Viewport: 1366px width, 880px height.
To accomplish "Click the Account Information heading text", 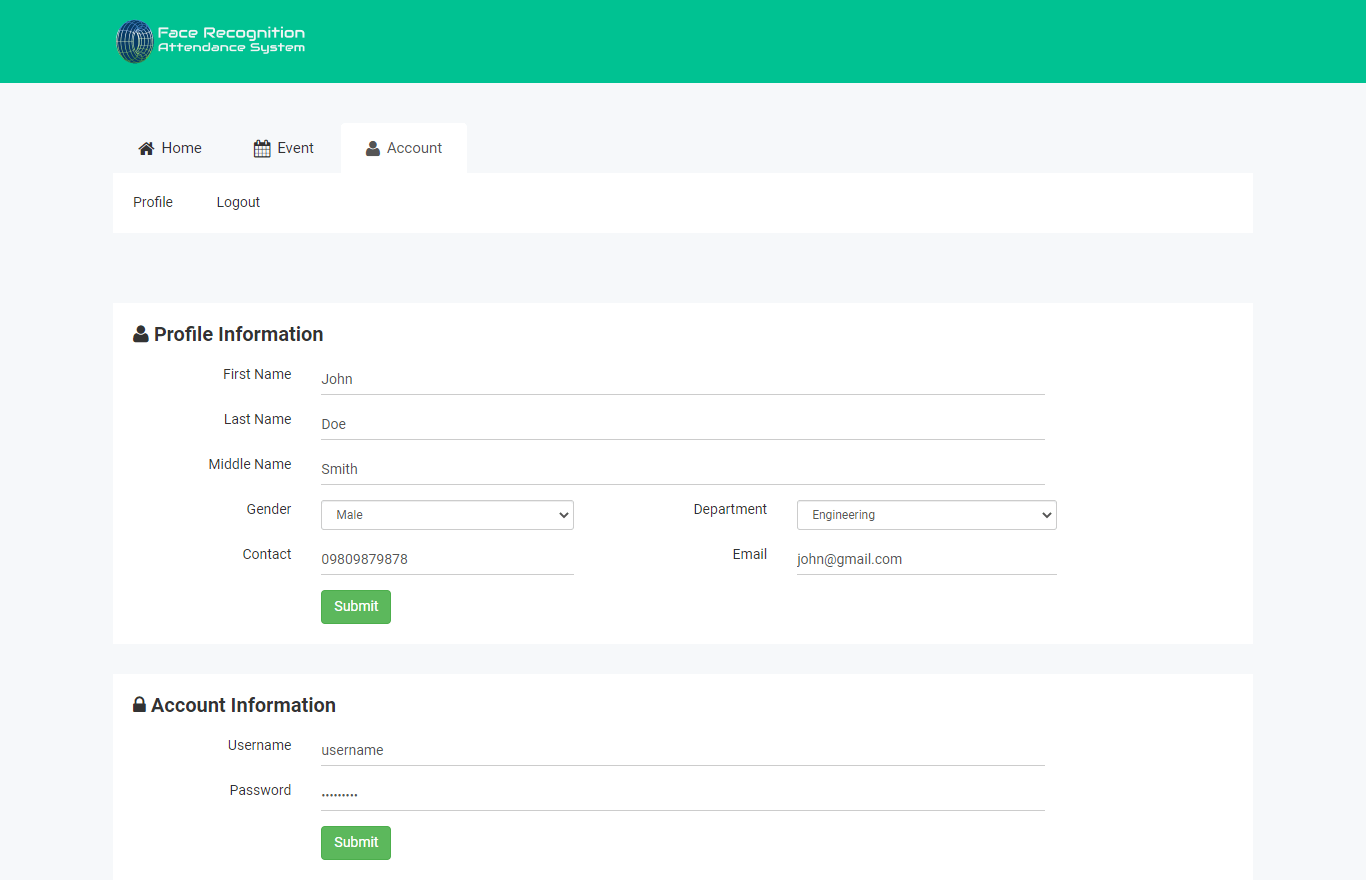I will [x=243, y=705].
